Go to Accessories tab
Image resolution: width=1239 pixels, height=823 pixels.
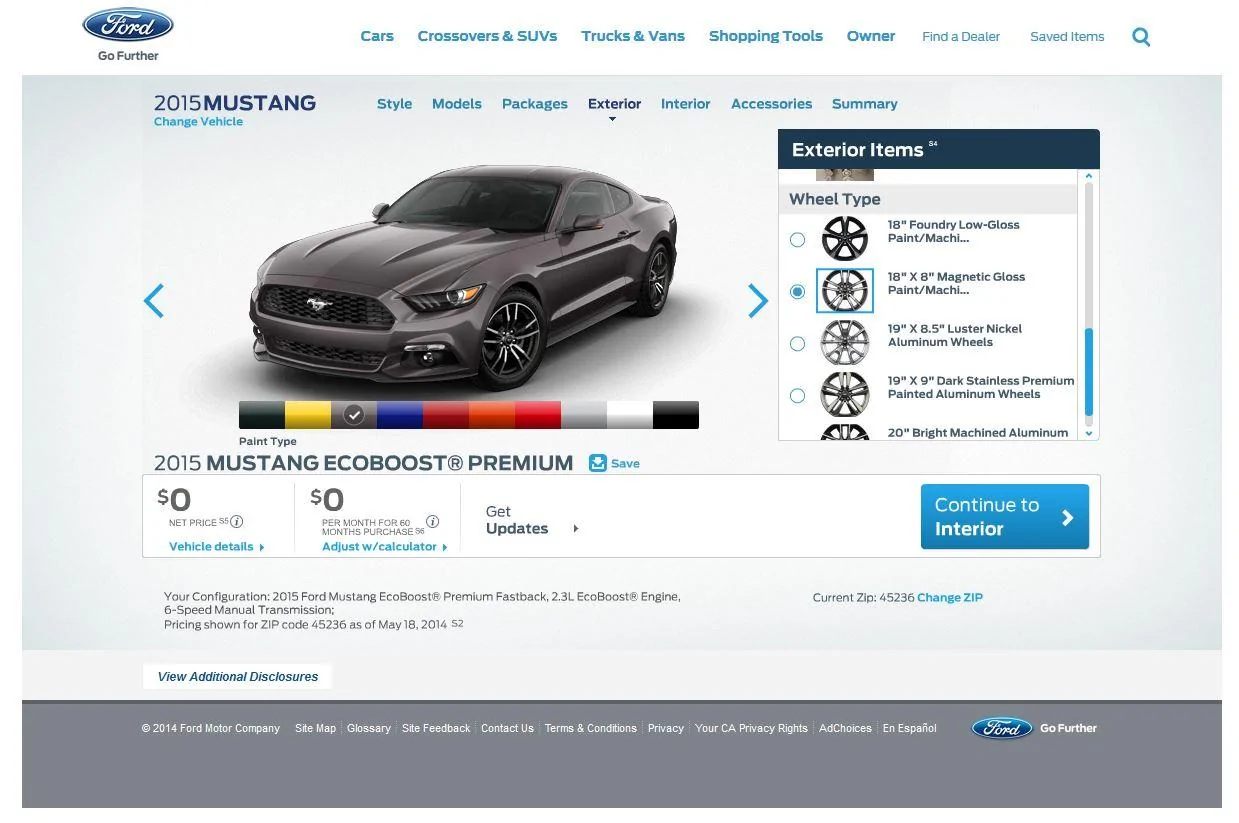(771, 104)
